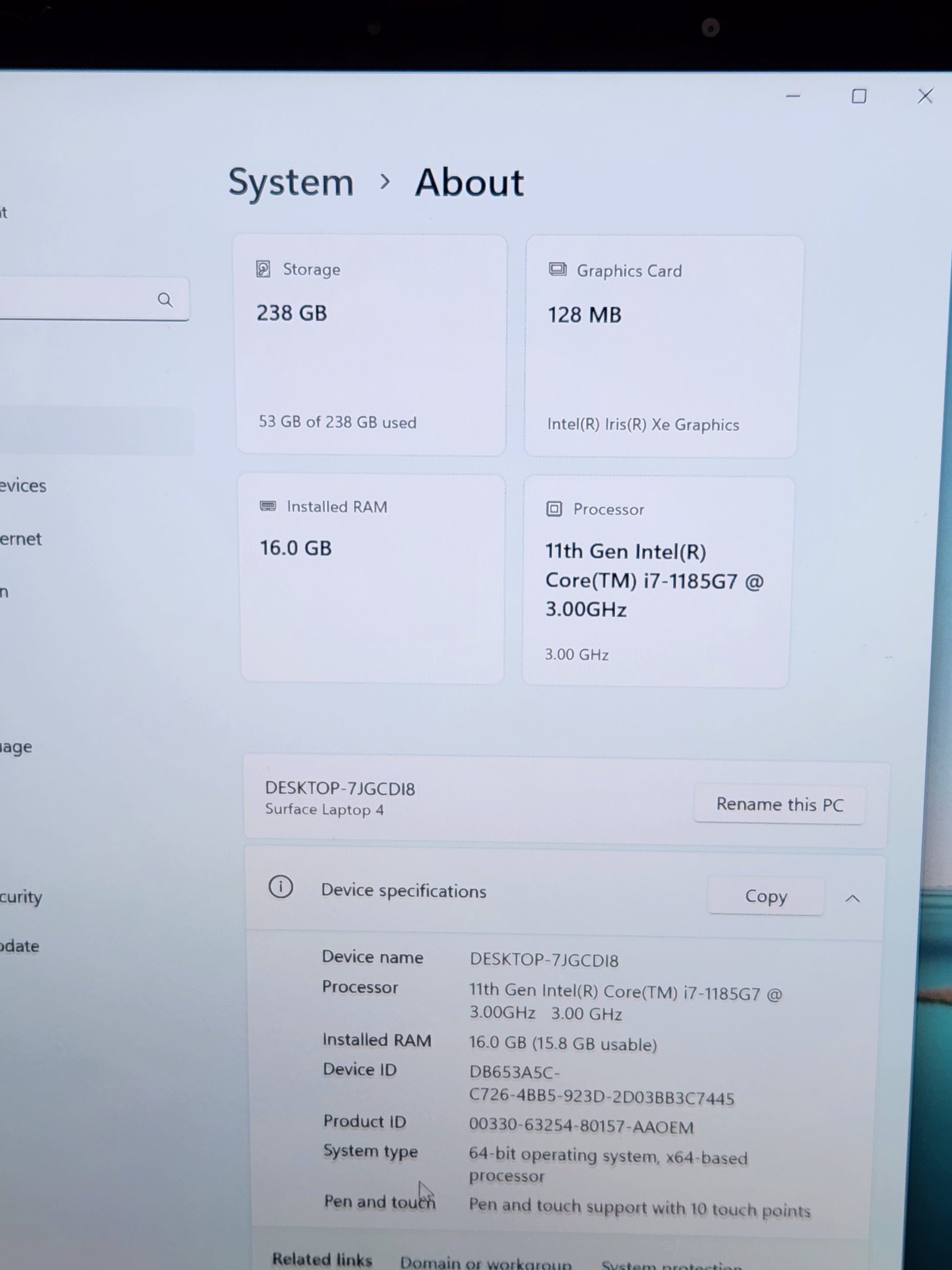Click the Storage drive icon
The width and height of the screenshot is (952, 1270).
point(263,269)
